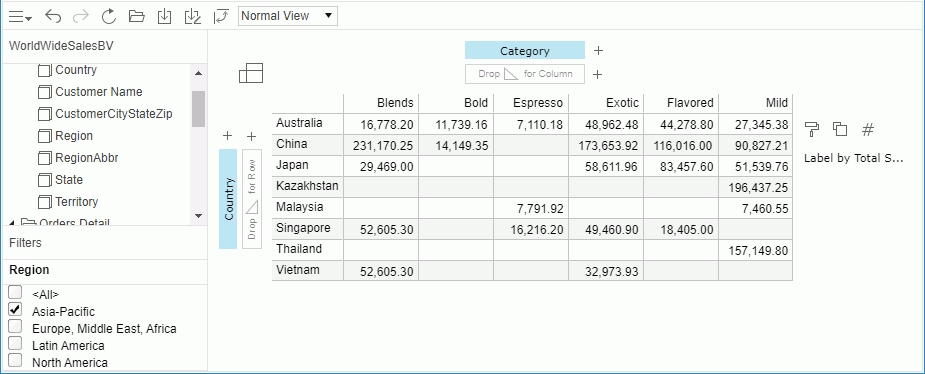
Task: Check the <All> region filter
Action: 16,292
